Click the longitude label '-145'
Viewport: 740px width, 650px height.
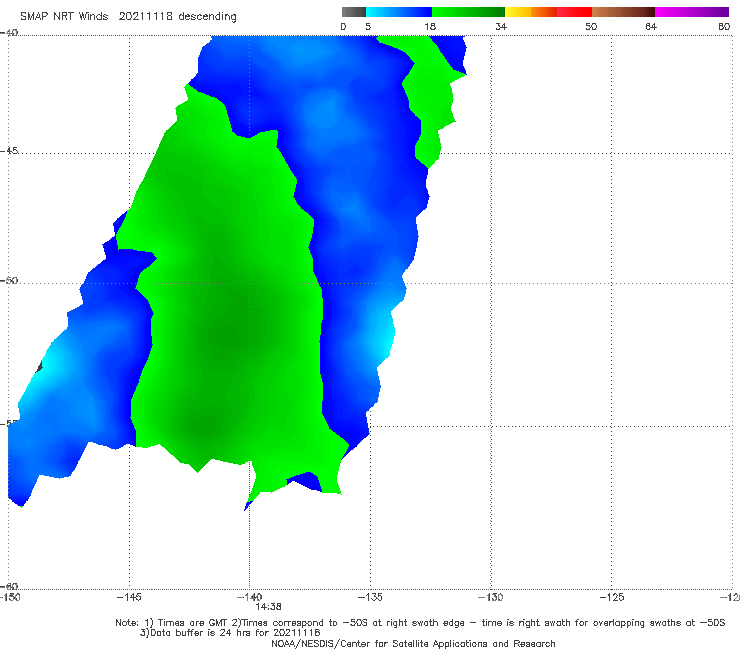pos(129,597)
